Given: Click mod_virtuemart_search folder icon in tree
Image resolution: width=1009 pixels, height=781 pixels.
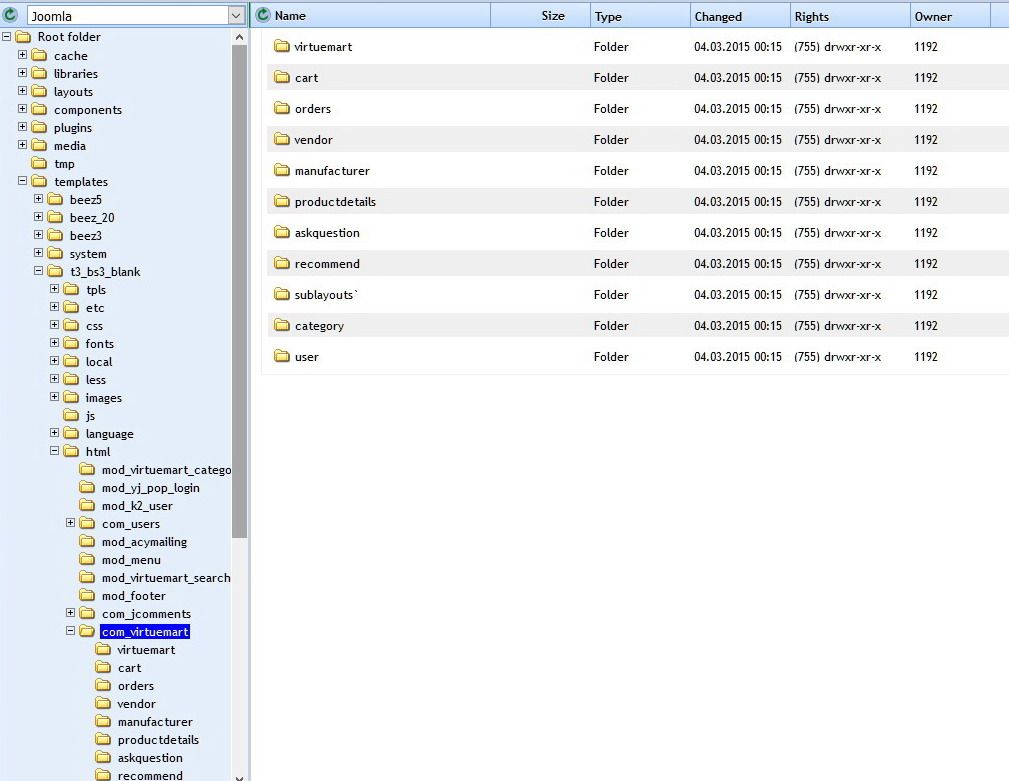Looking at the screenshot, I should pos(87,578).
